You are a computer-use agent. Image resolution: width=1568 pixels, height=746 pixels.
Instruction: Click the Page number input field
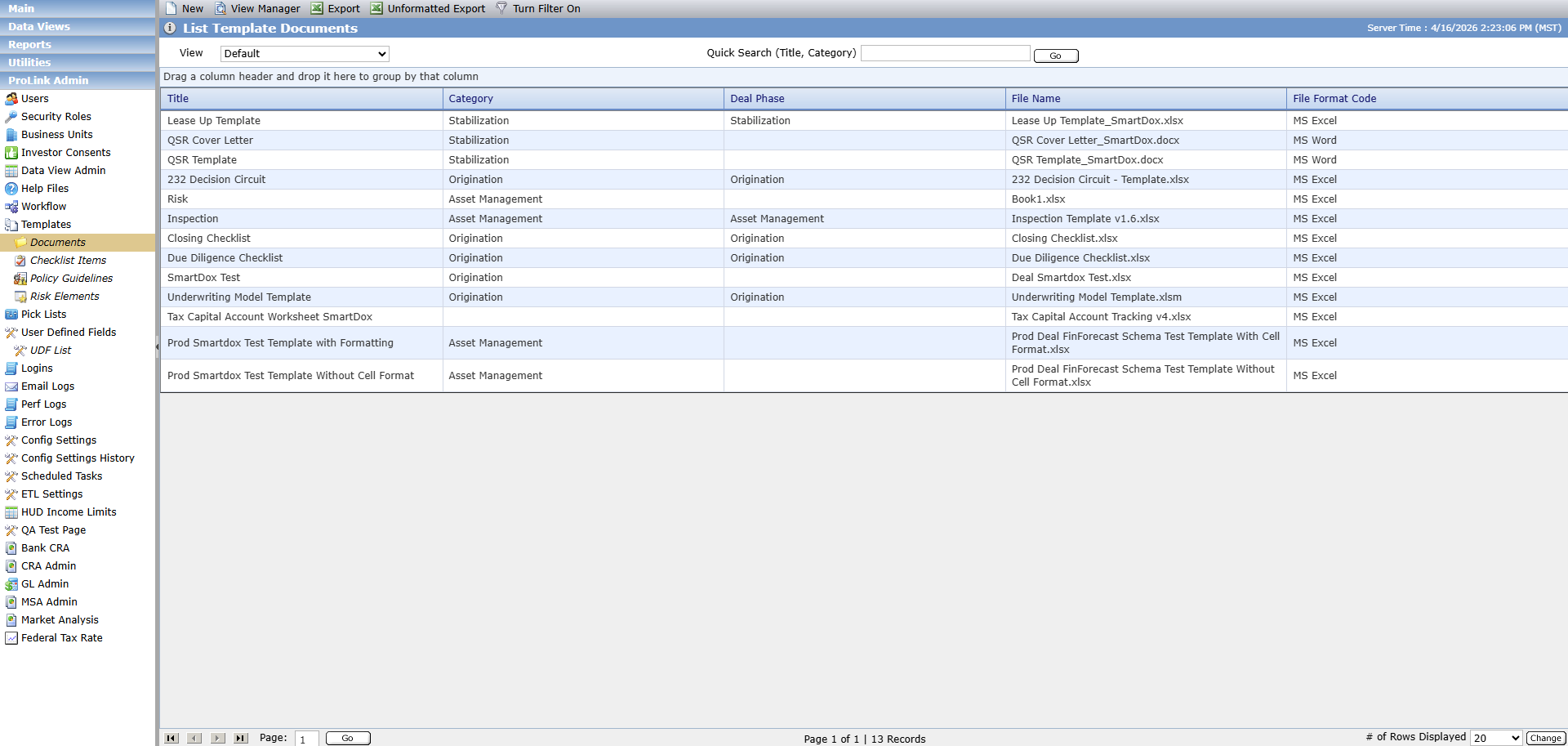[x=306, y=739]
